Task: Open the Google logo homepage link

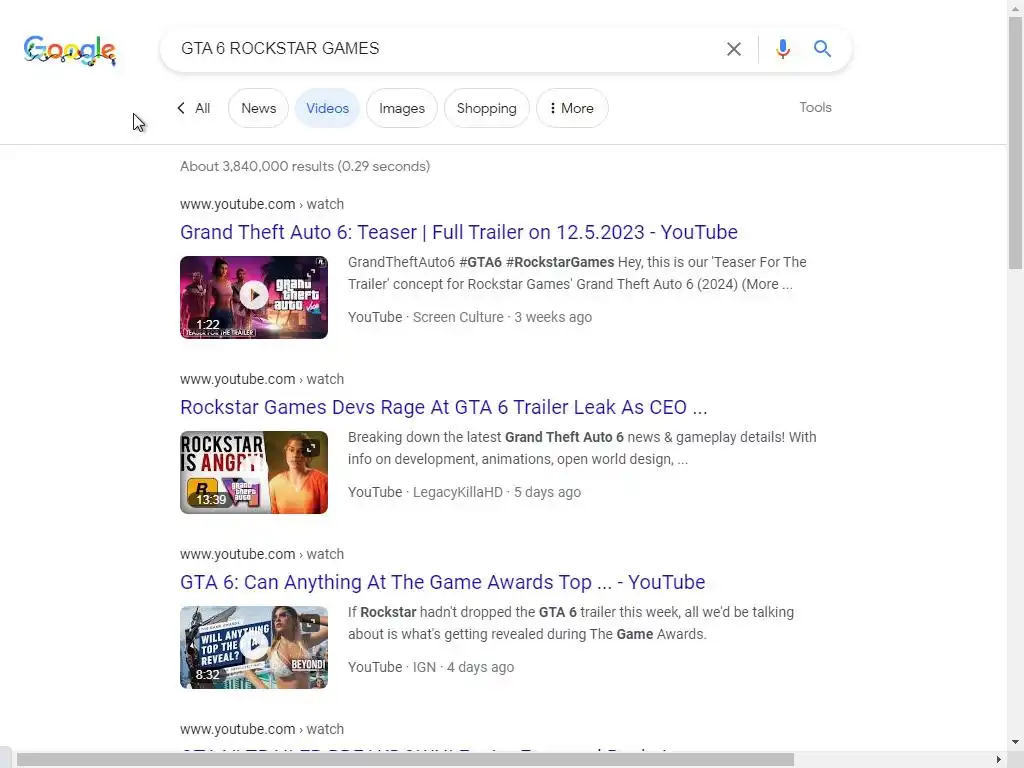Action: coord(70,51)
